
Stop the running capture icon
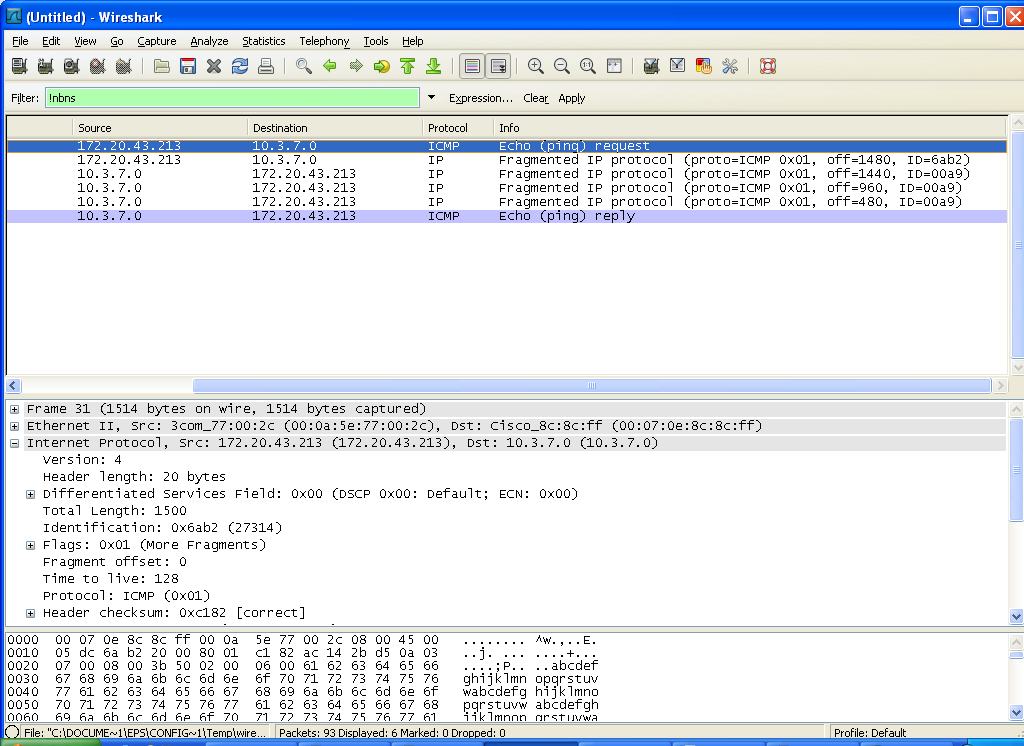97,66
